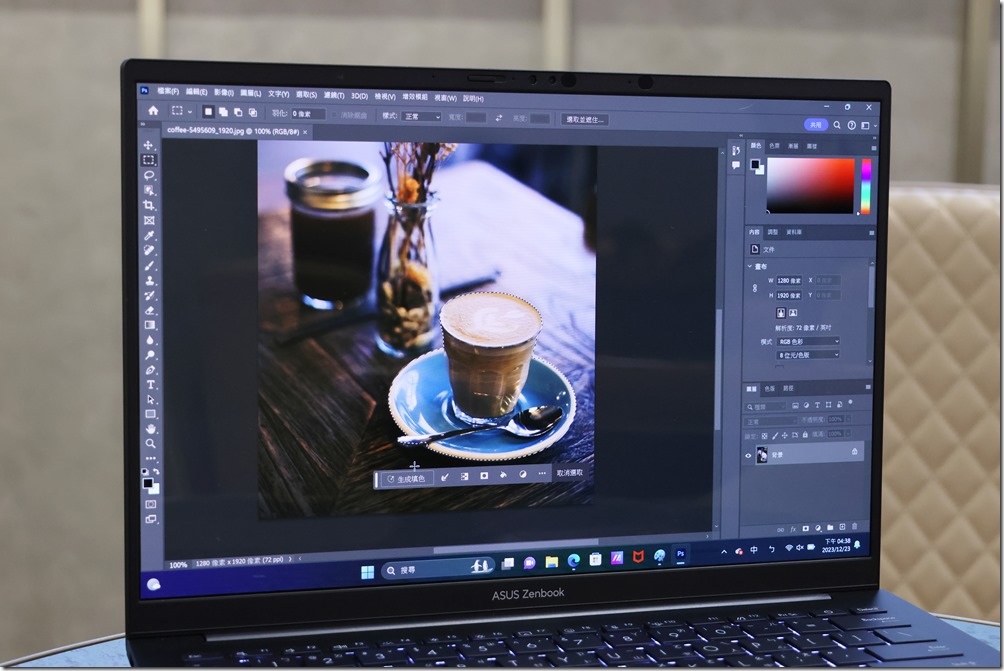Select the Lasso tool
The image size is (1004, 671).
pos(149,175)
